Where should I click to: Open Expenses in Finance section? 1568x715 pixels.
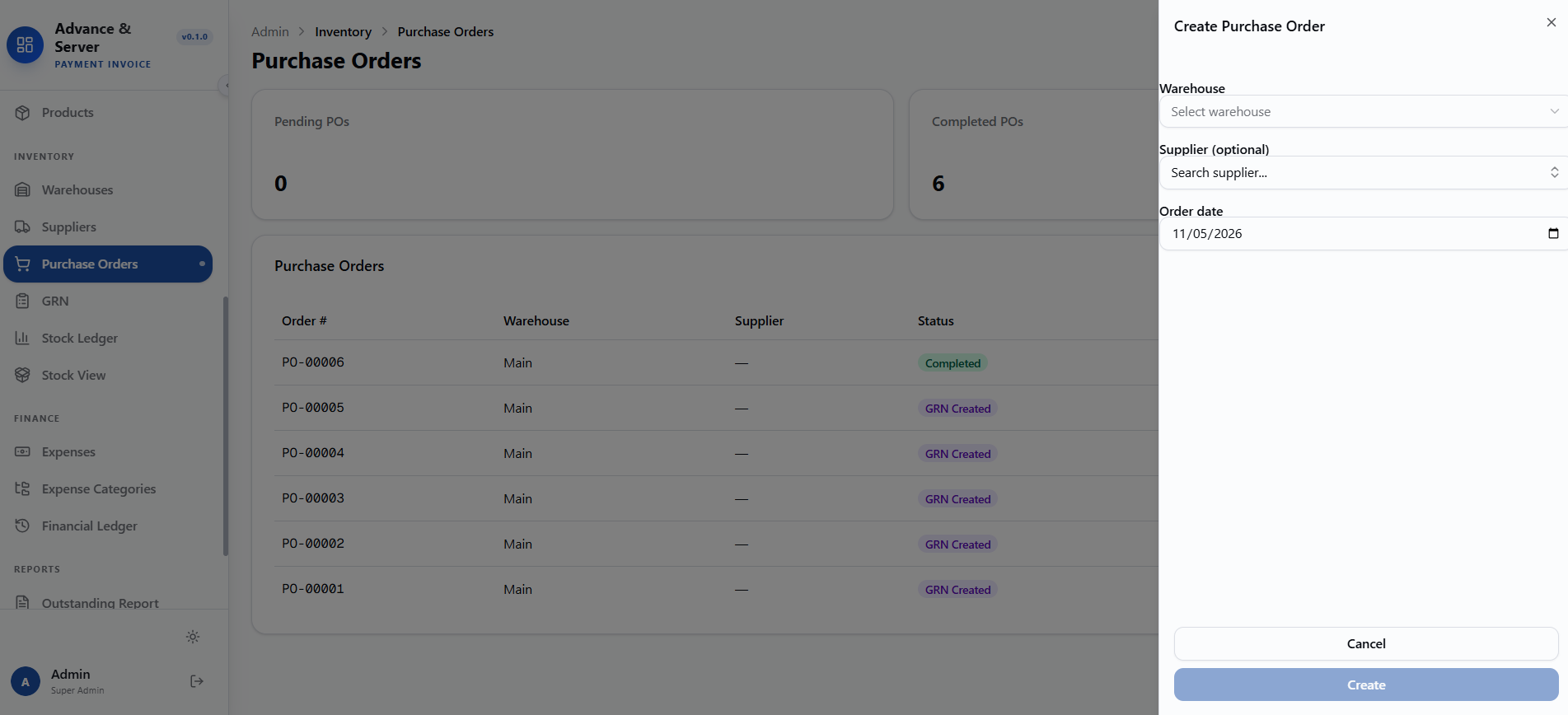108,452
